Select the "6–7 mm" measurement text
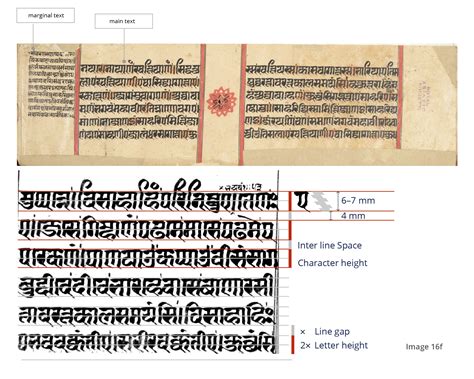Viewport: 474px width, 379px height. tap(358, 201)
